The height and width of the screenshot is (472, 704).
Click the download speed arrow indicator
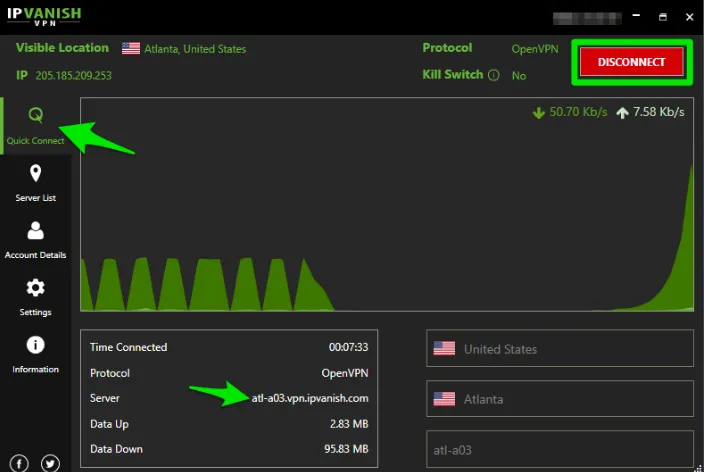(x=539, y=113)
